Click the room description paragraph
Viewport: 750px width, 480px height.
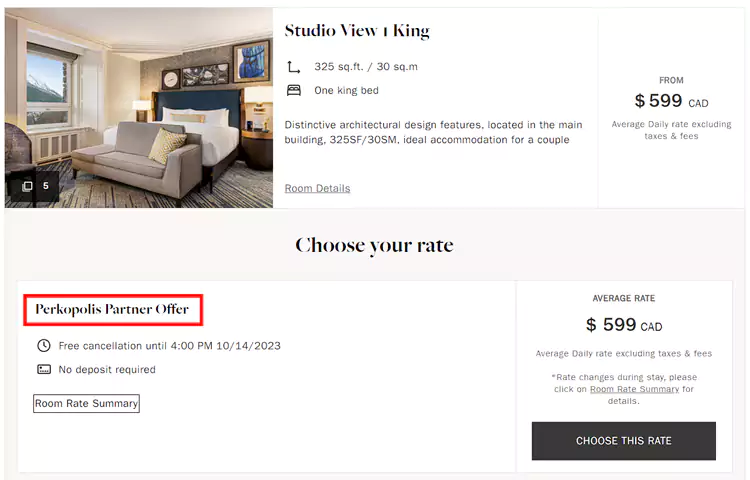433,132
